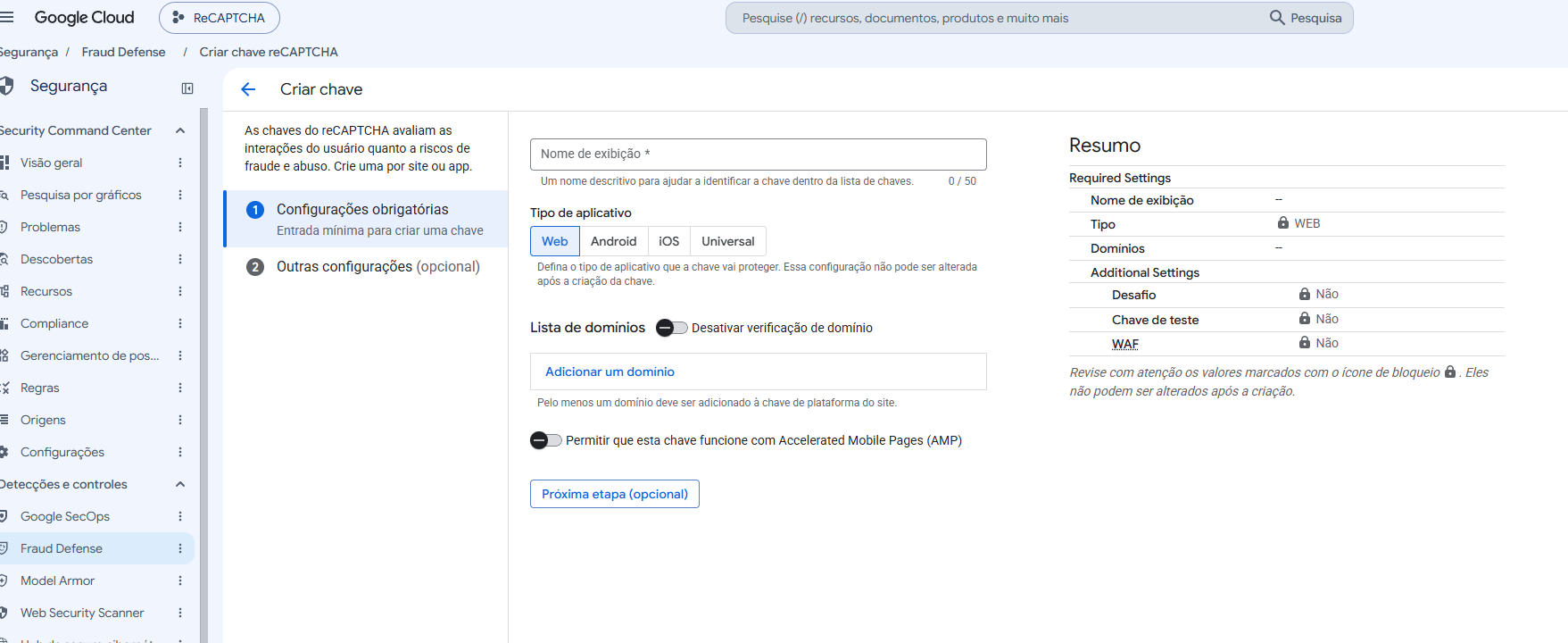Image resolution: width=1568 pixels, height=643 pixels.
Task: Open more options for Google SecOps
Action: tap(180, 516)
